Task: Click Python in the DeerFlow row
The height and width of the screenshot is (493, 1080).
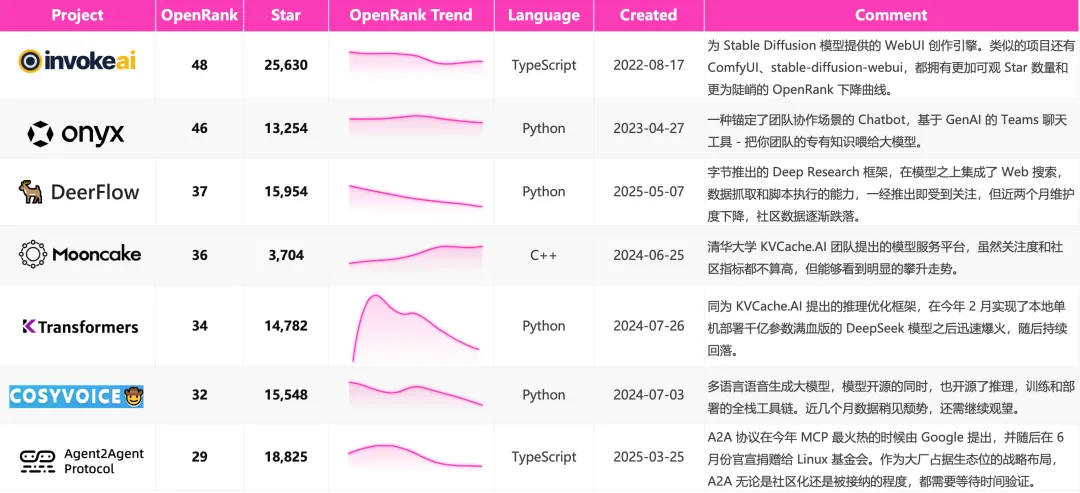Action: [x=544, y=192]
